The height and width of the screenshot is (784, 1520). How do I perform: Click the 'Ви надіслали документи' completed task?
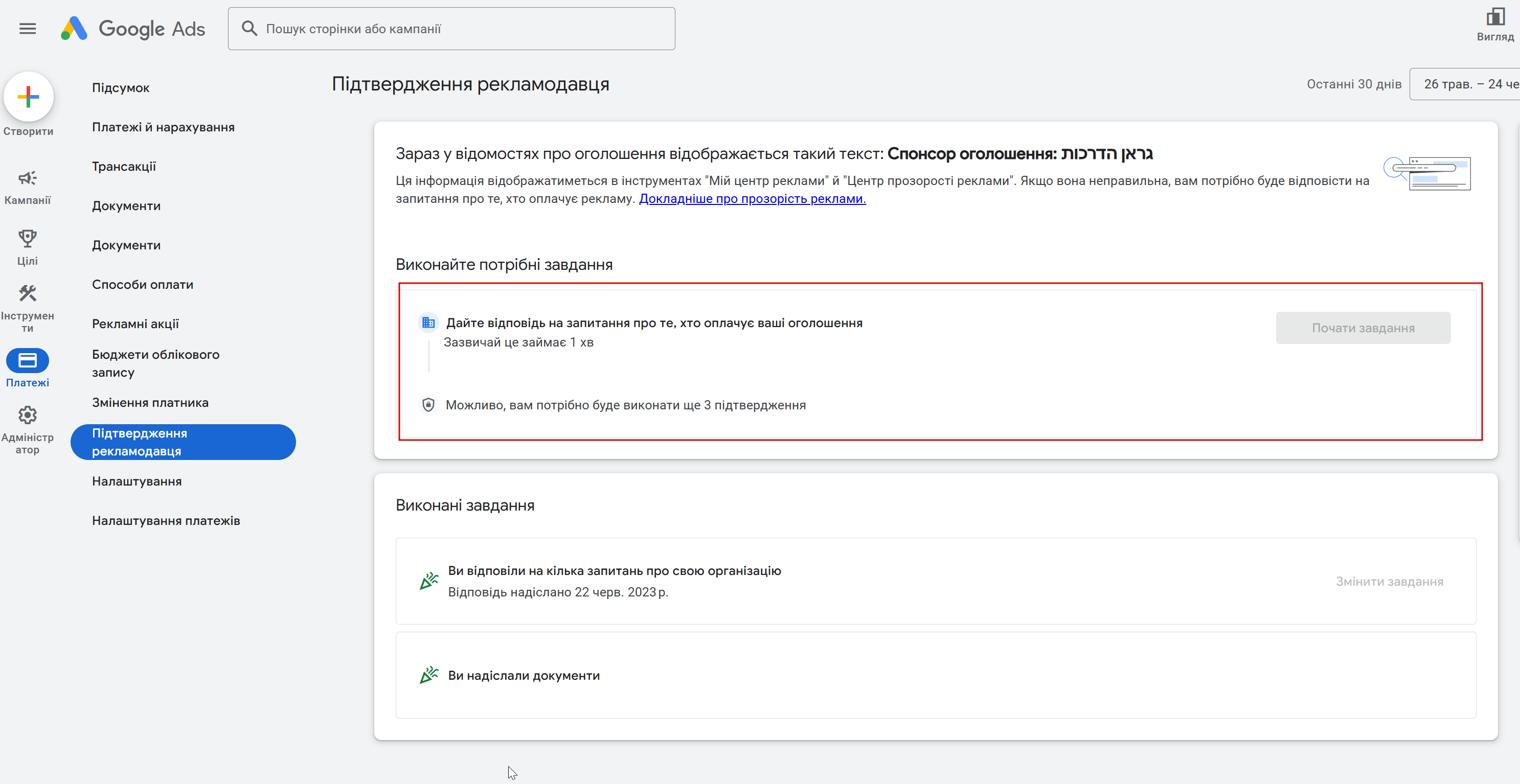[524, 676]
